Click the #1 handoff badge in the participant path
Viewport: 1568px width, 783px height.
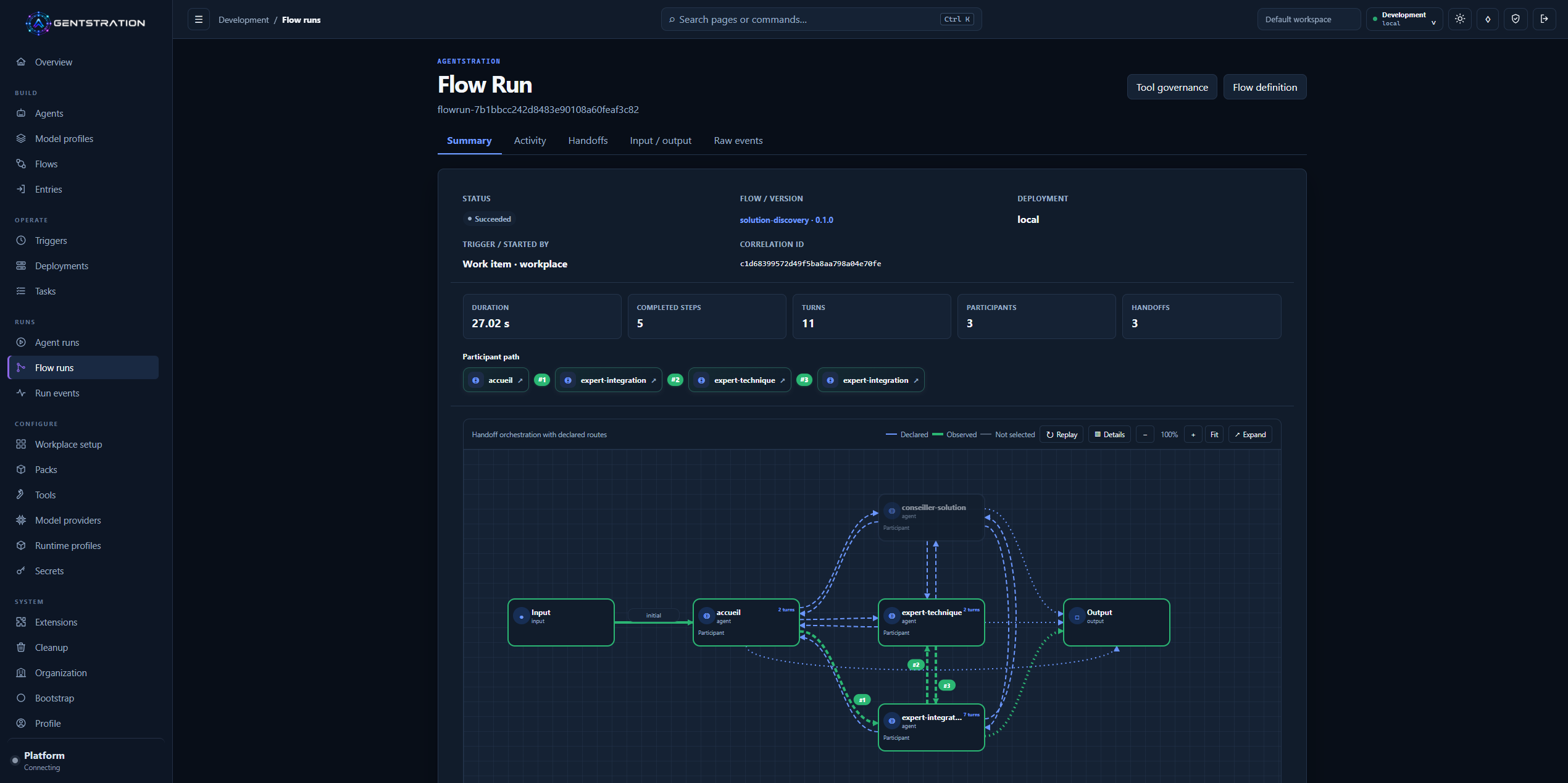pyautogui.click(x=542, y=380)
